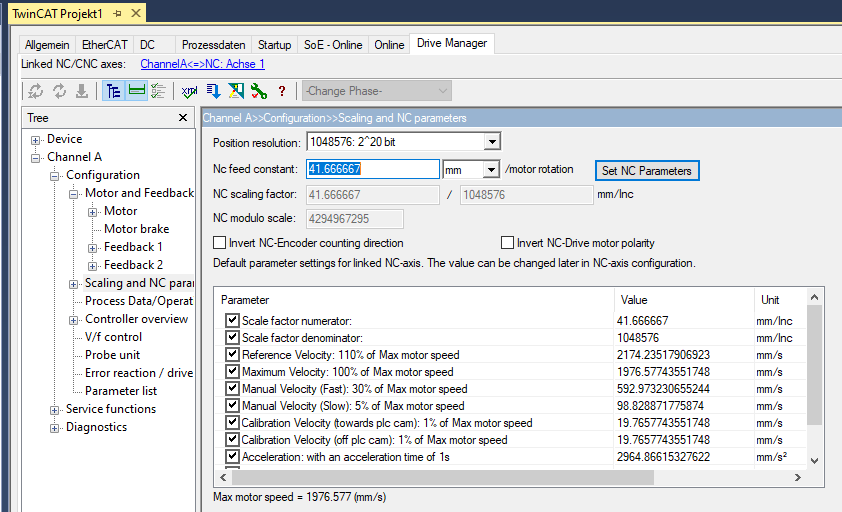Expand the Motor tree node
The image size is (842, 512).
tap(92, 212)
